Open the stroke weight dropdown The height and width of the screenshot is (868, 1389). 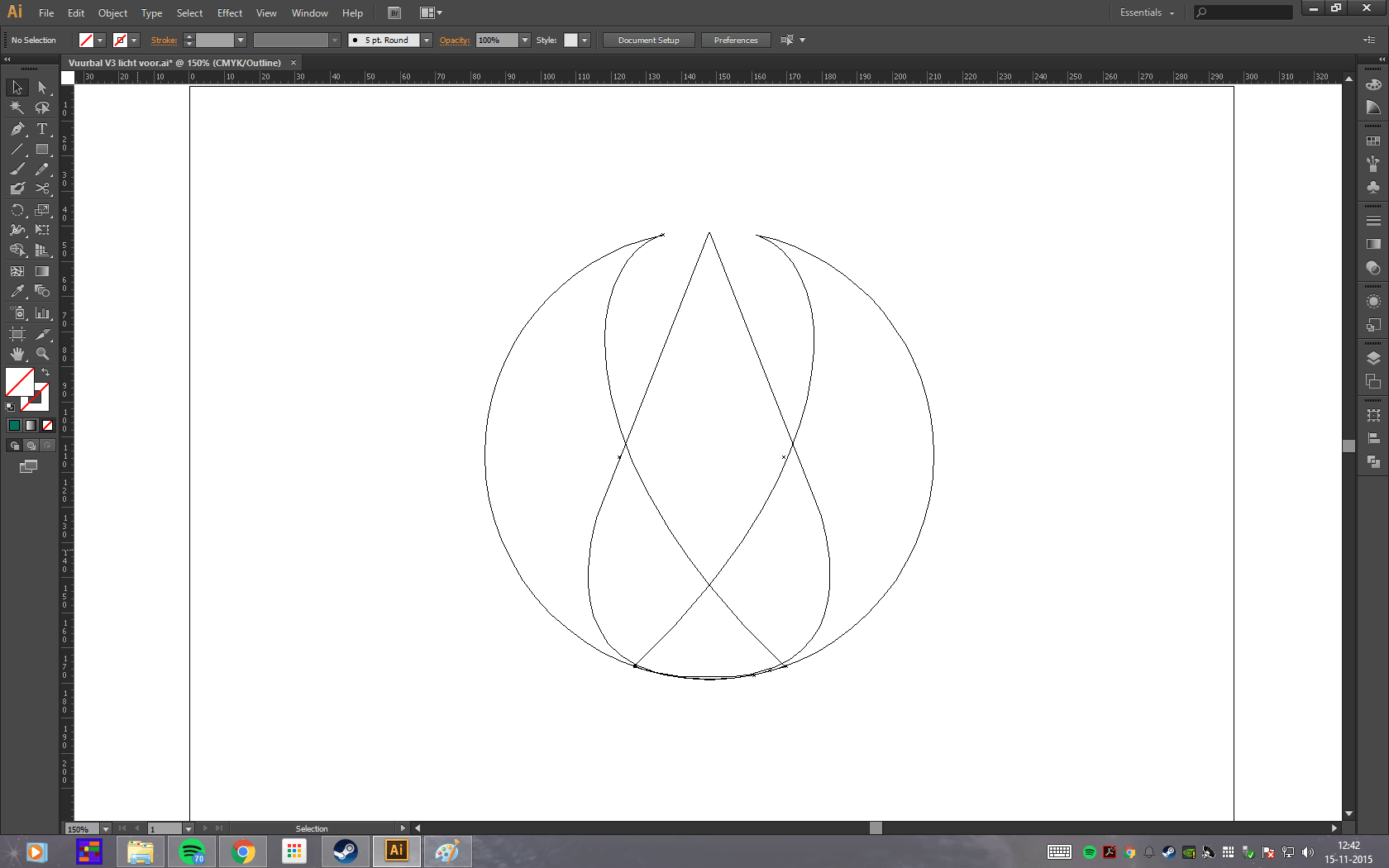click(x=241, y=41)
